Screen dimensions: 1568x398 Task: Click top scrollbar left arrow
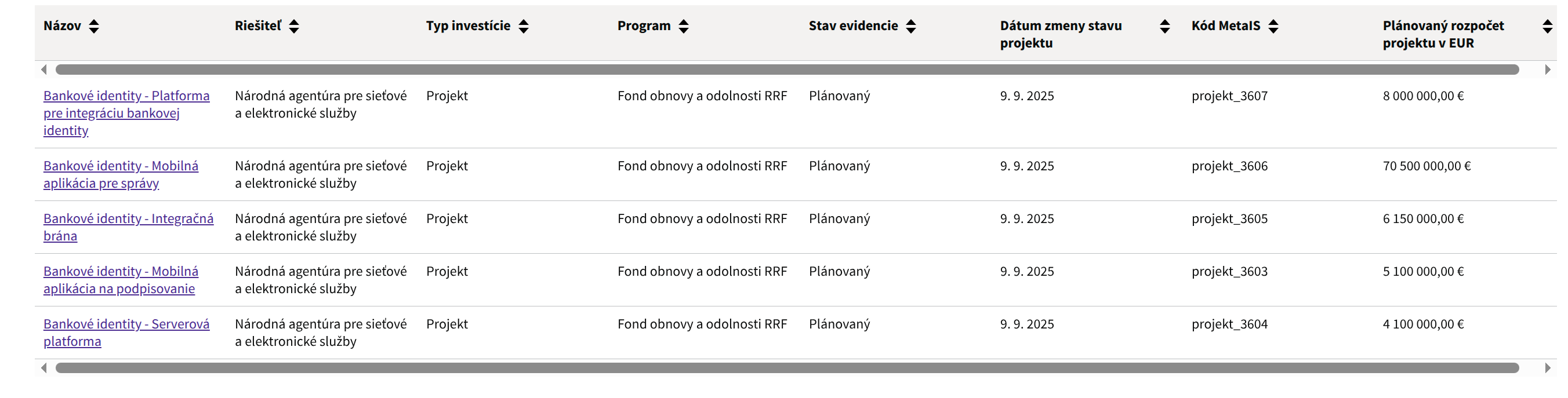(44, 70)
